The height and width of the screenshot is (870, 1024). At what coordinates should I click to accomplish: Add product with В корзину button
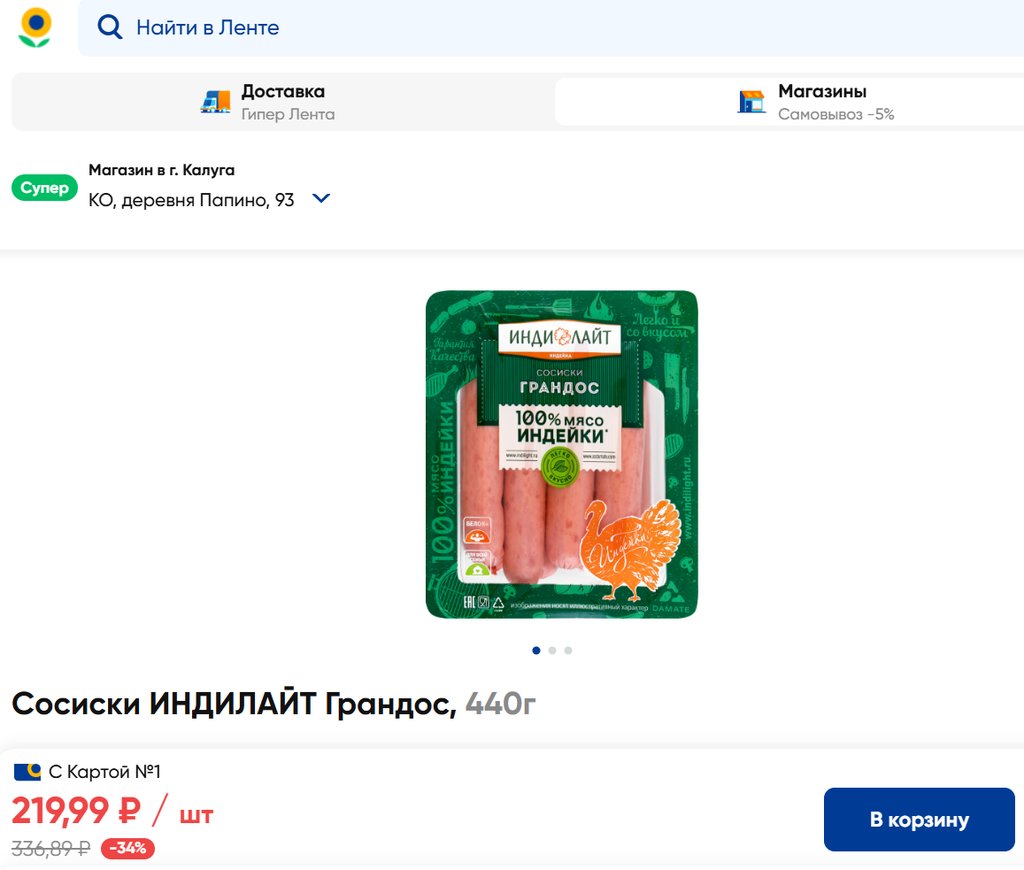coord(920,820)
